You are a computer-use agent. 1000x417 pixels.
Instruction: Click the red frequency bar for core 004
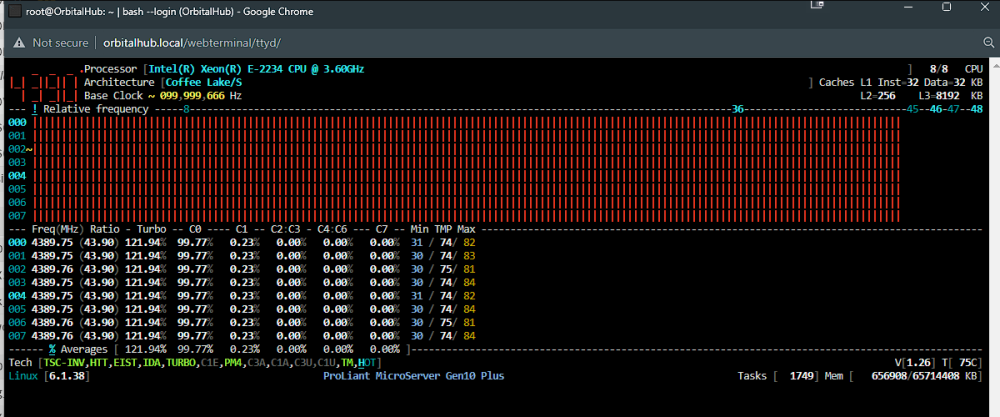[466, 176]
